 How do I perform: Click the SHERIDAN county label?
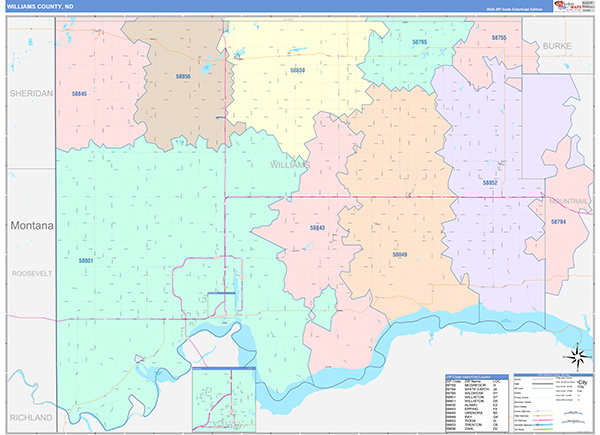[31, 94]
